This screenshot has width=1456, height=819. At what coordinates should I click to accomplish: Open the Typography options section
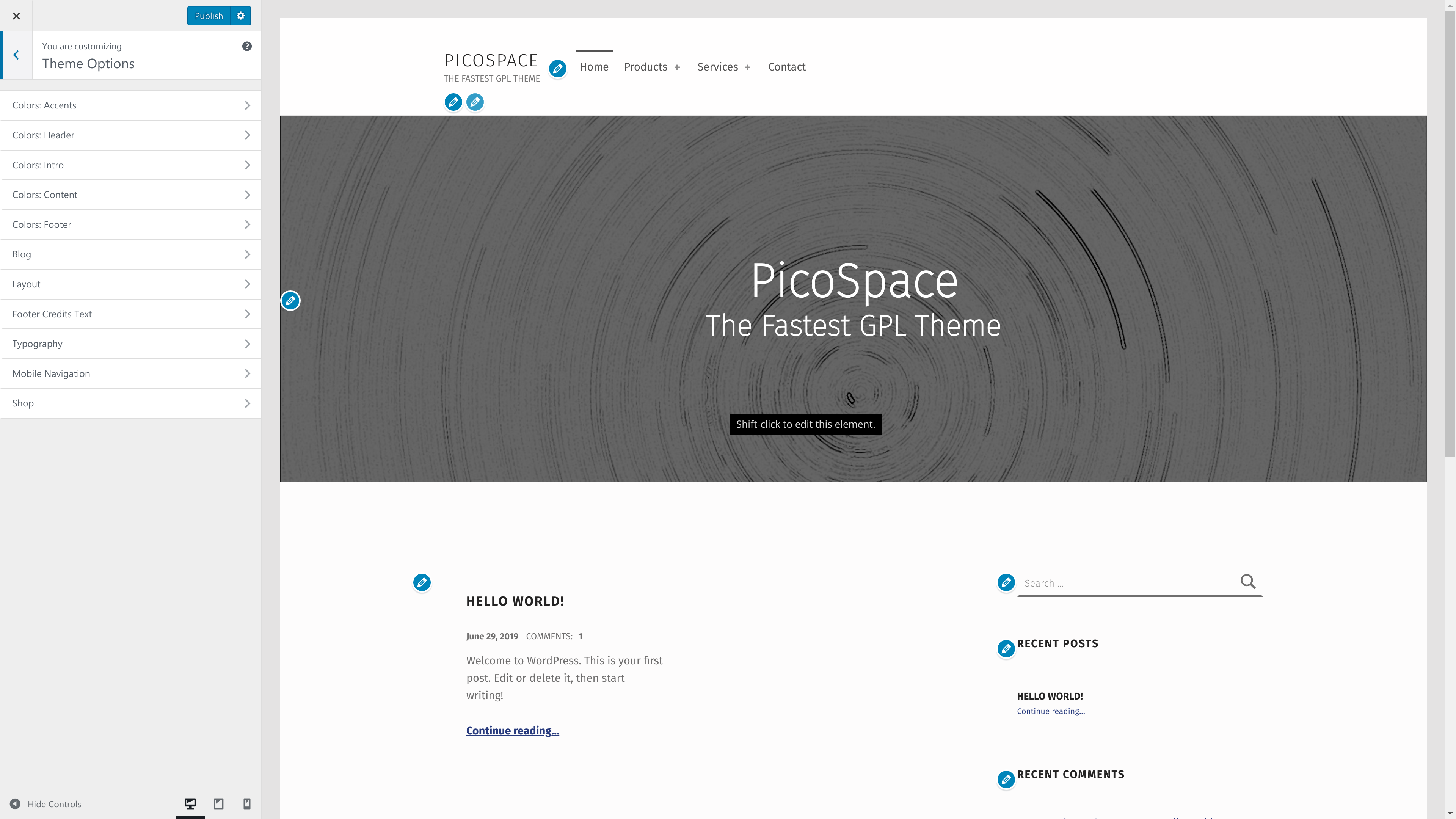click(130, 344)
